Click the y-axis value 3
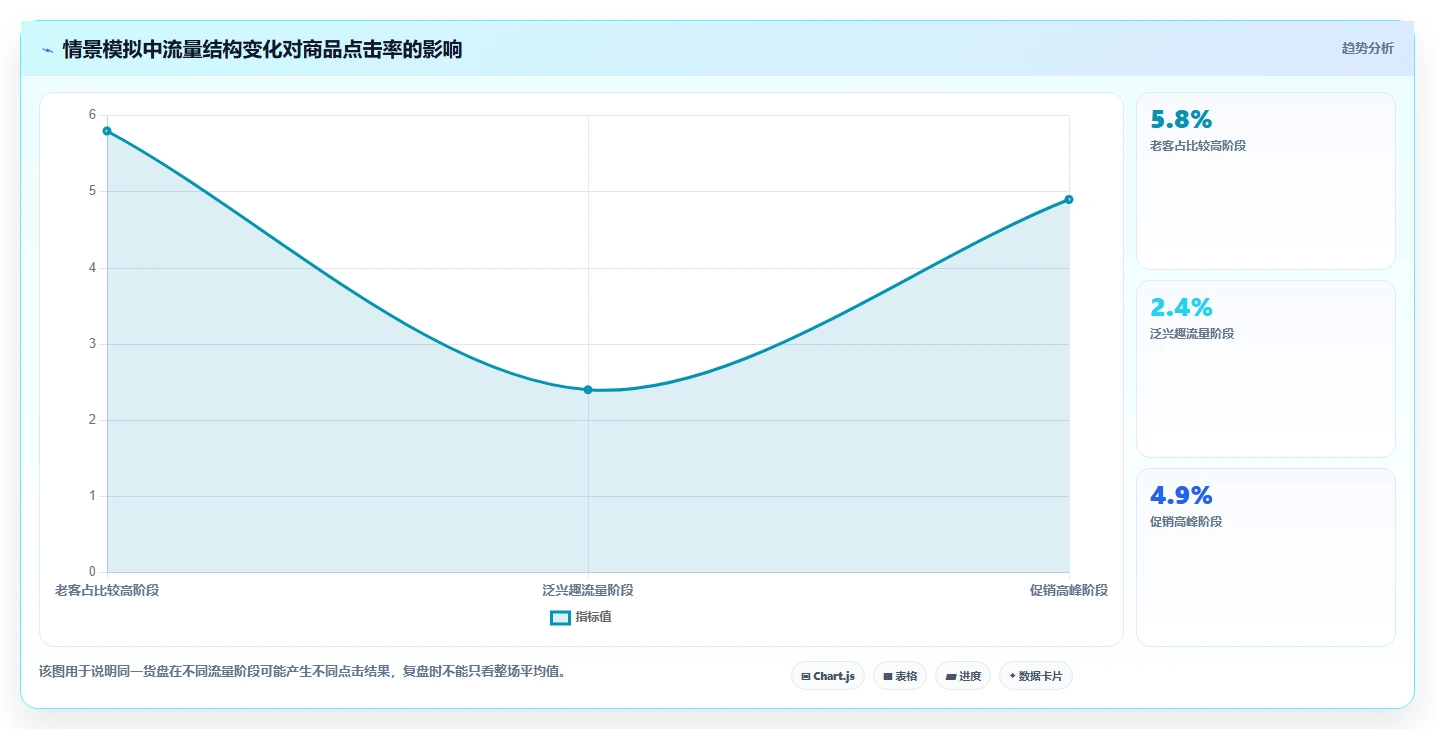Screen dimensions: 1435x729 92,344
